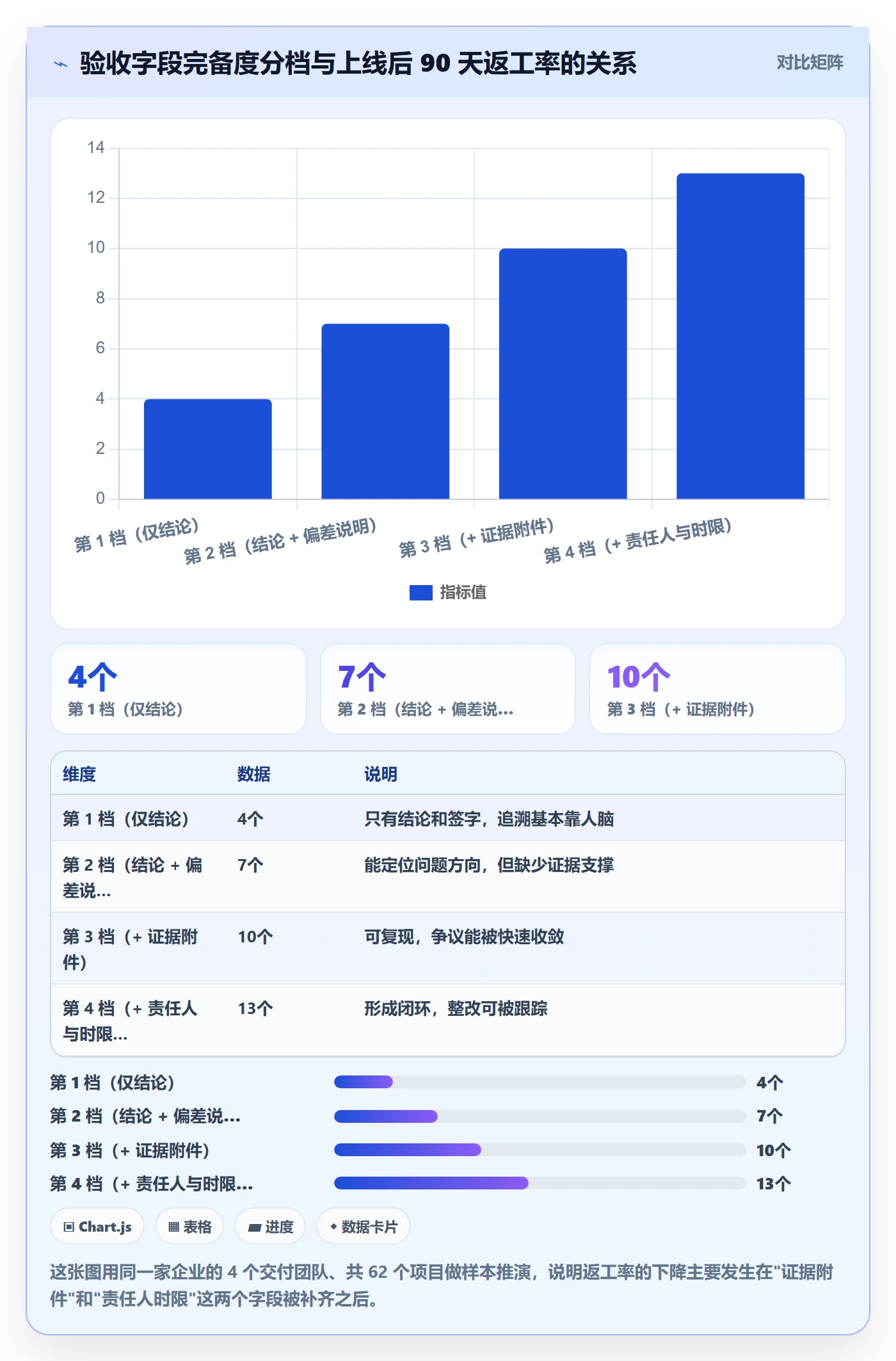The image size is (896, 1361).
Task: Click the Chart.js tag chip
Action: point(97,1227)
